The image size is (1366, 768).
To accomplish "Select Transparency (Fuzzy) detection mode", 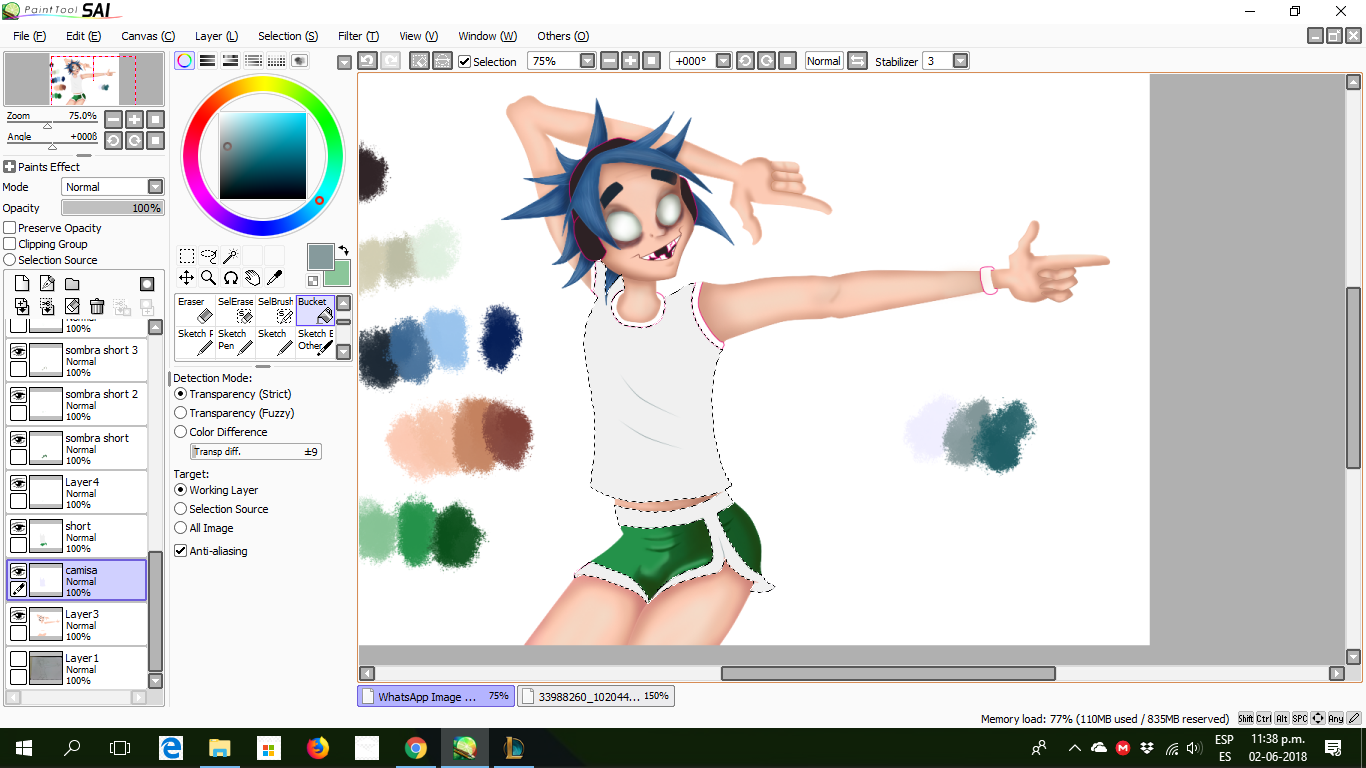I will pyautogui.click(x=181, y=413).
